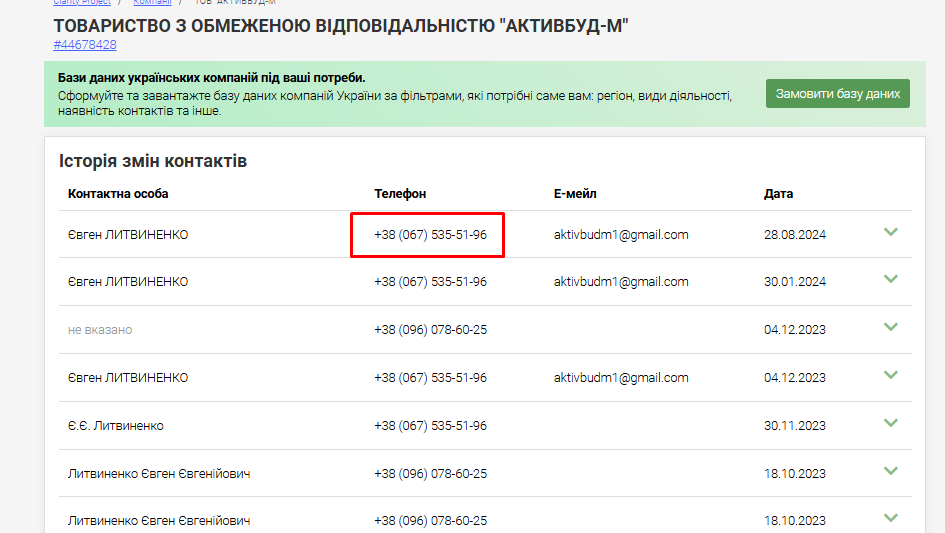Go to the Clarity Project breadcrumb link

pyautogui.click(x=82, y=3)
